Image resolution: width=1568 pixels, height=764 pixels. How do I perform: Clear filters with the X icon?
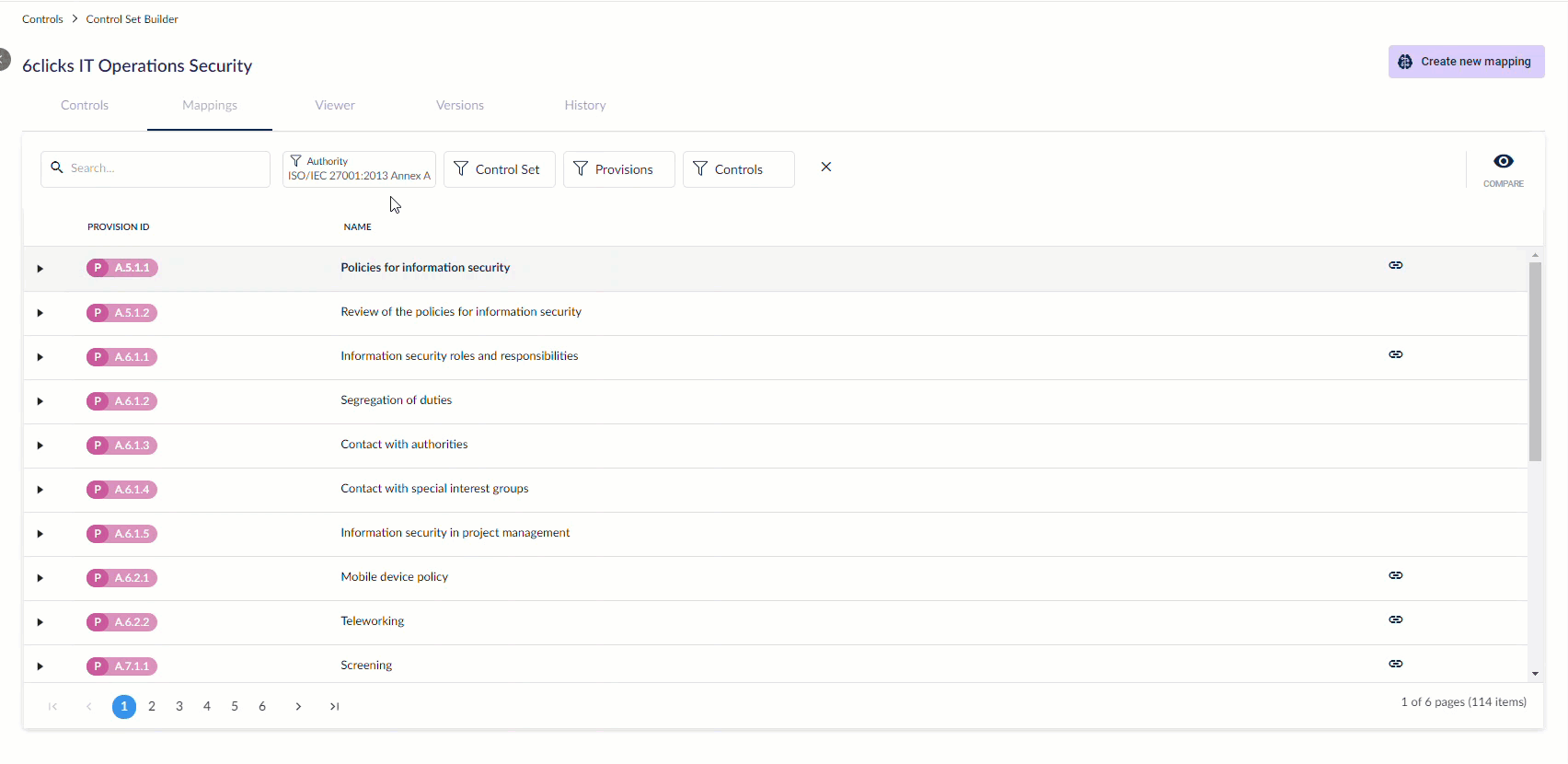825,168
